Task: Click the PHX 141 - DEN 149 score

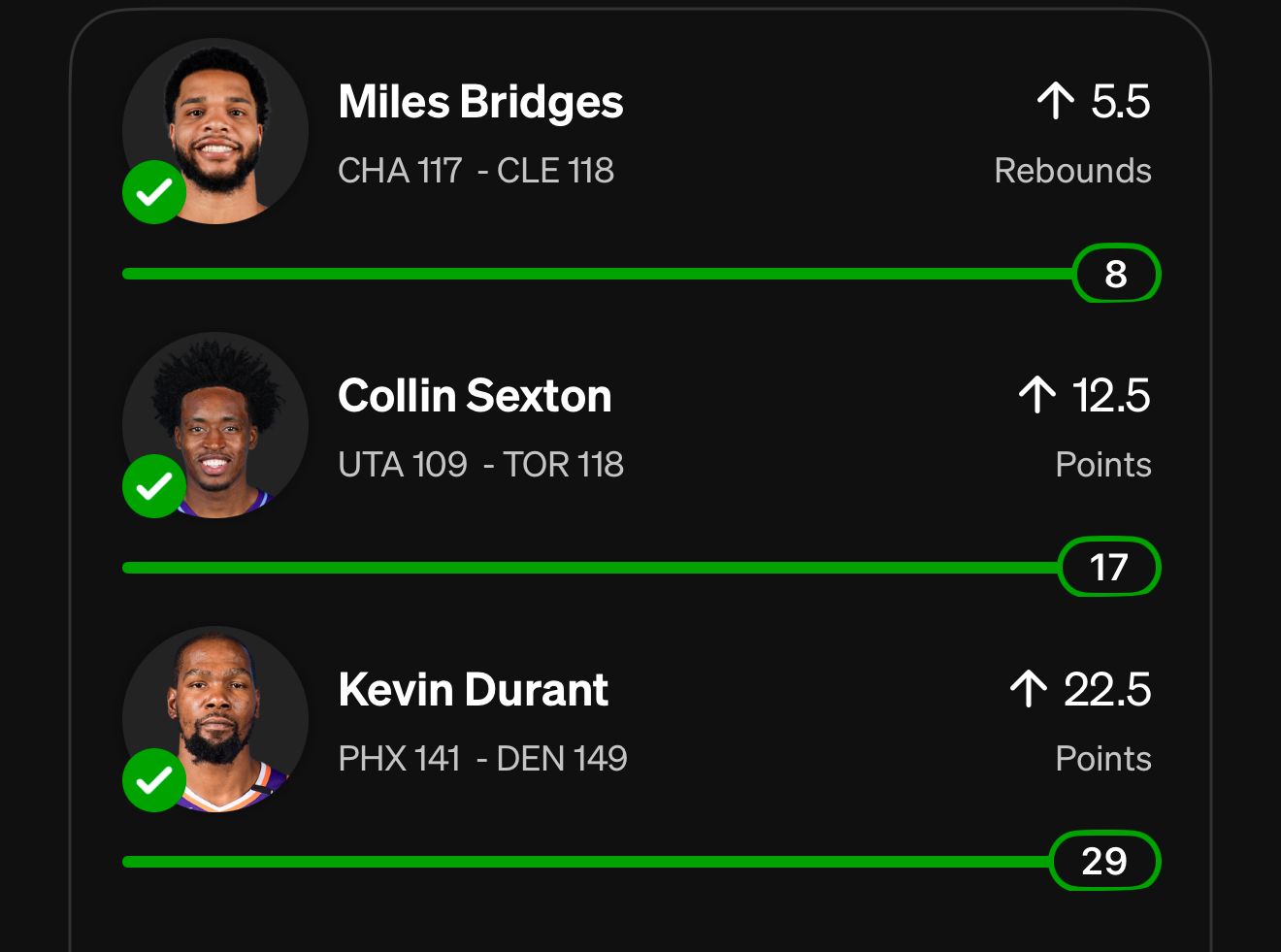Action: (x=482, y=759)
